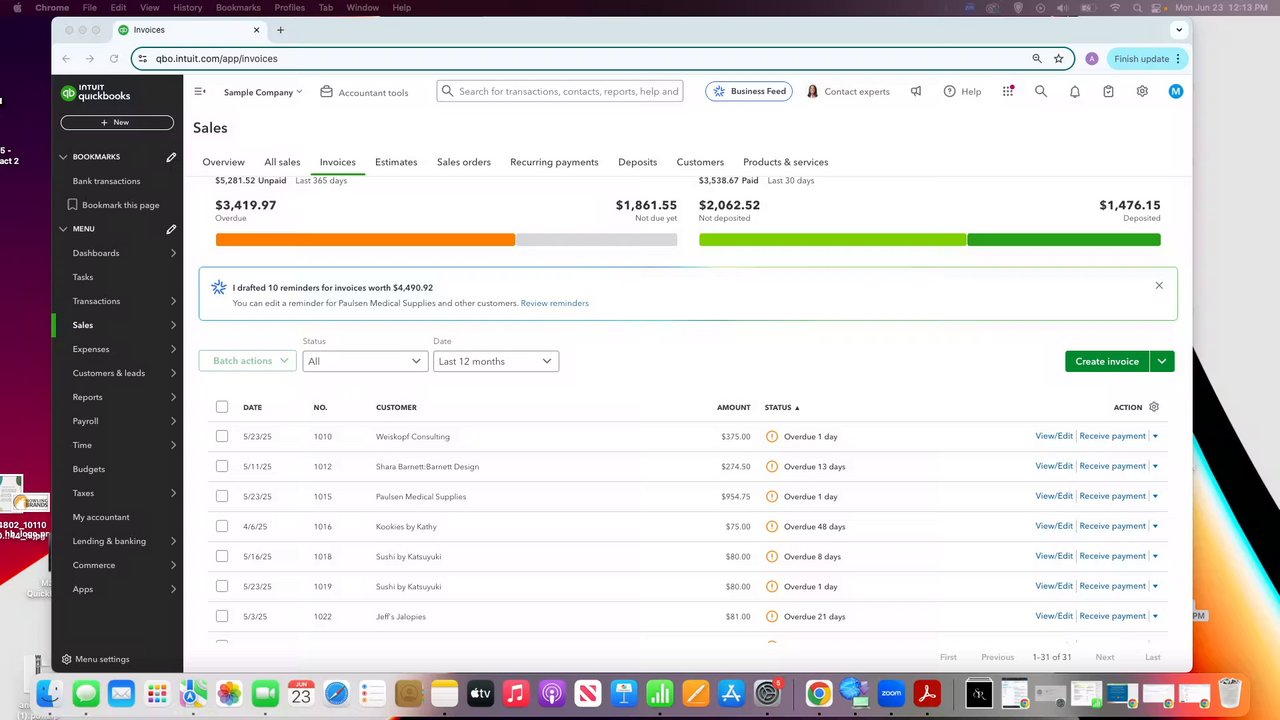This screenshot has width=1280, height=720.
Task: Open the Customers tab
Action: tap(700, 162)
